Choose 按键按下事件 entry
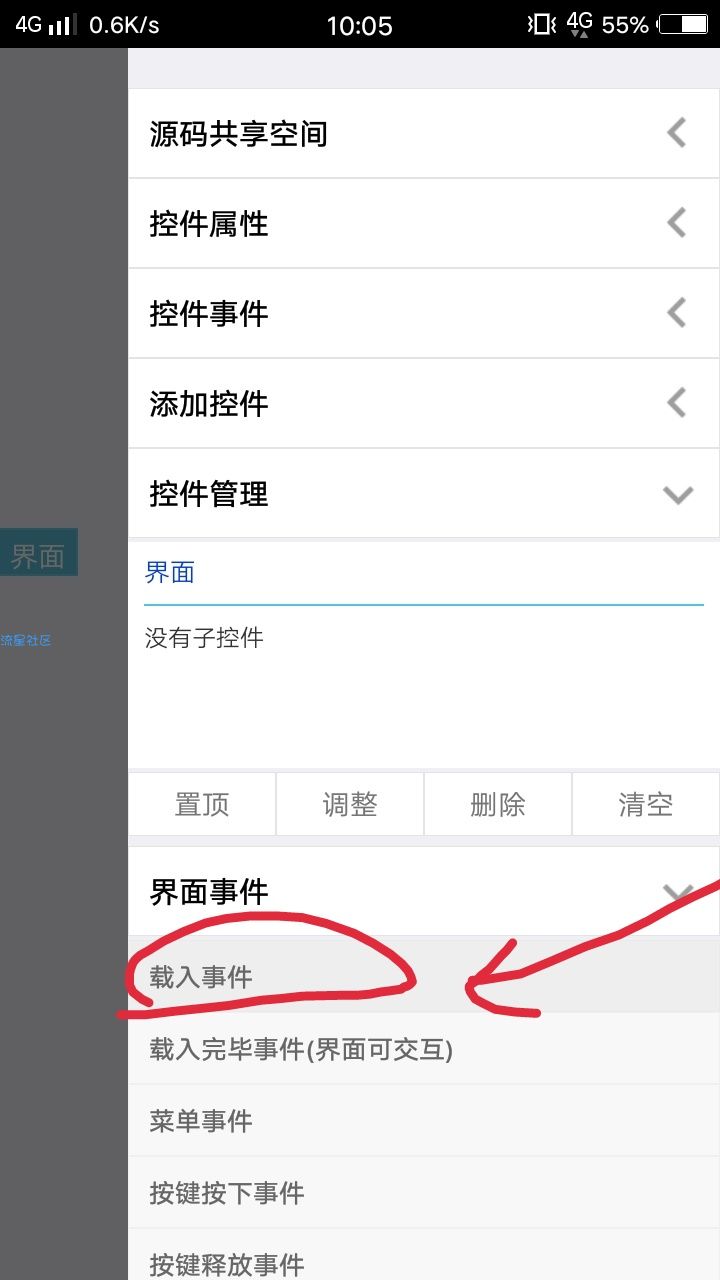720x1280 pixels. click(x=424, y=1193)
